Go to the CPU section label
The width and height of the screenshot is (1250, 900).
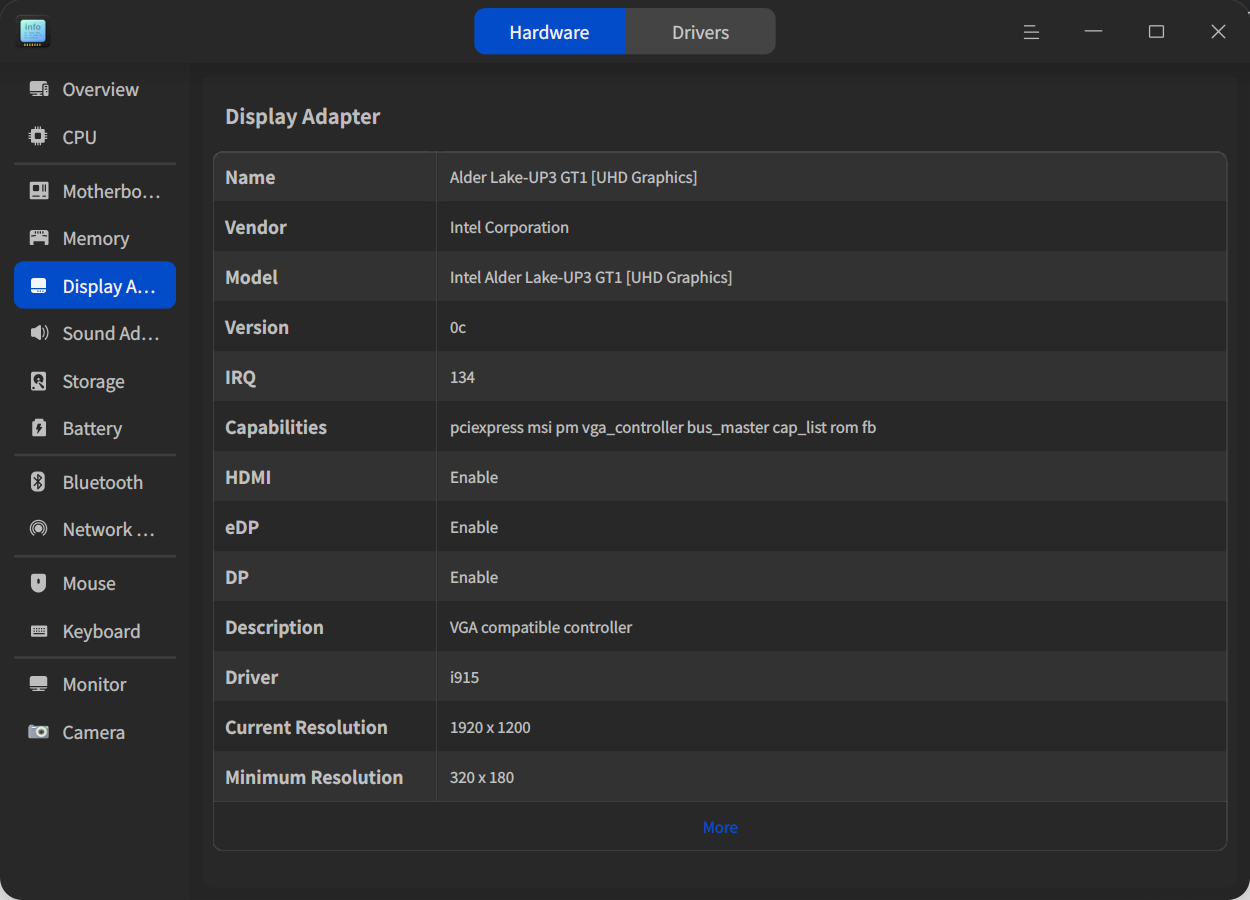pos(79,137)
